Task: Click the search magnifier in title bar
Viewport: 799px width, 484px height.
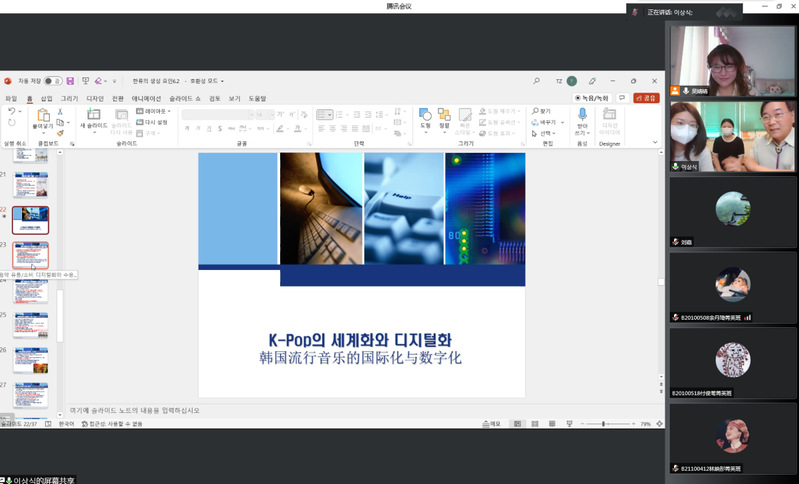Action: click(536, 81)
